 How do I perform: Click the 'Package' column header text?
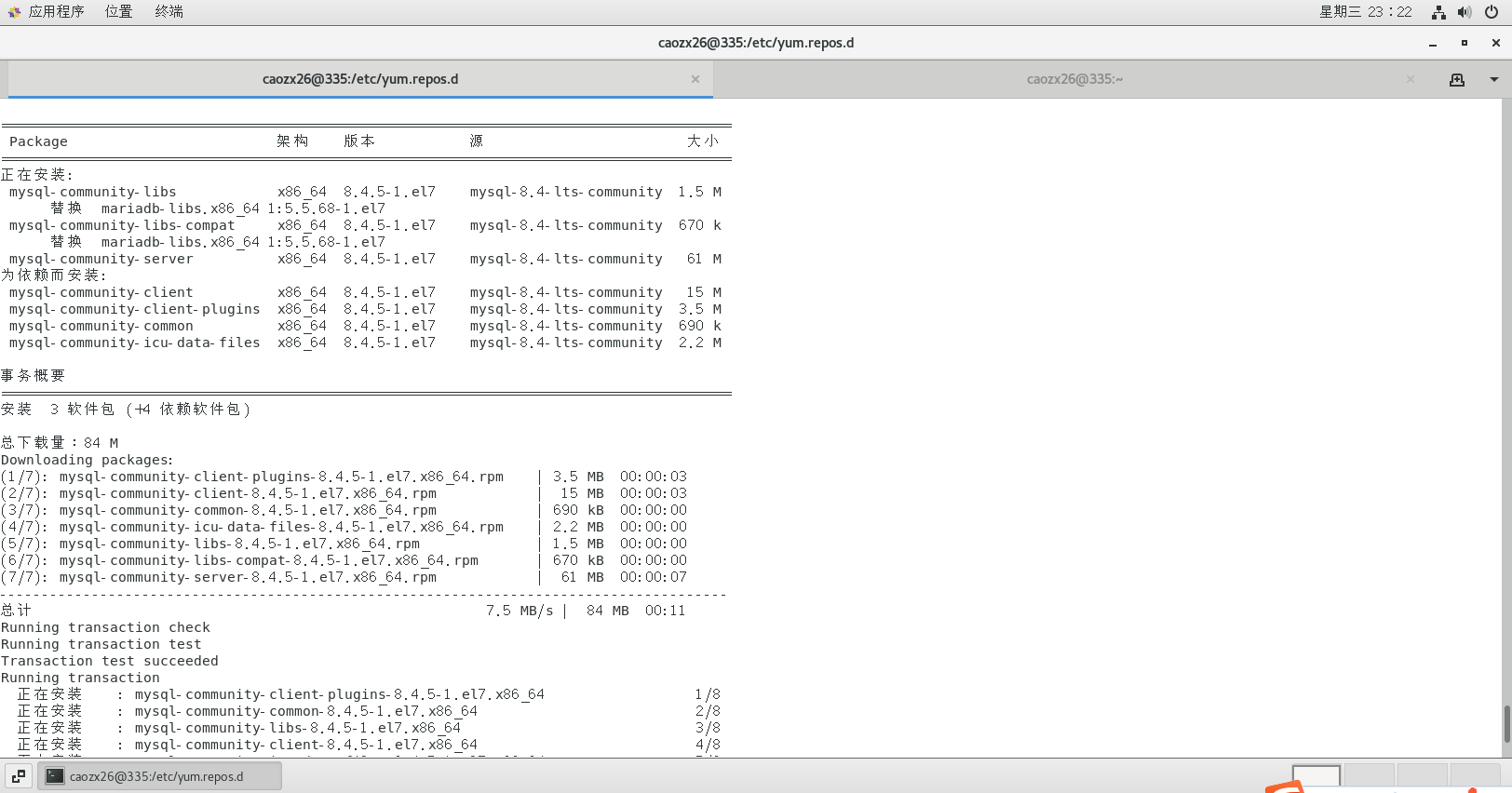[x=38, y=141]
